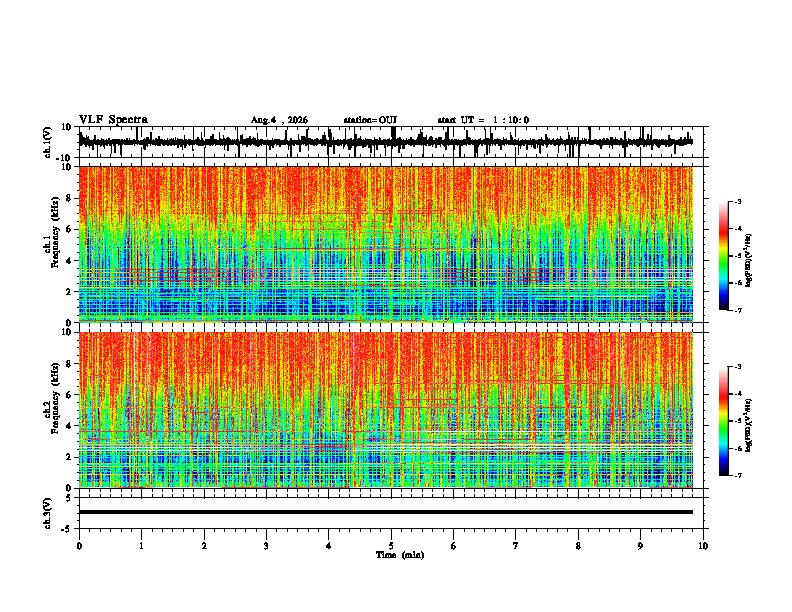Click the ch.1 spectrogram color scale bar
This screenshot has width=792, height=612.
(x=724, y=256)
